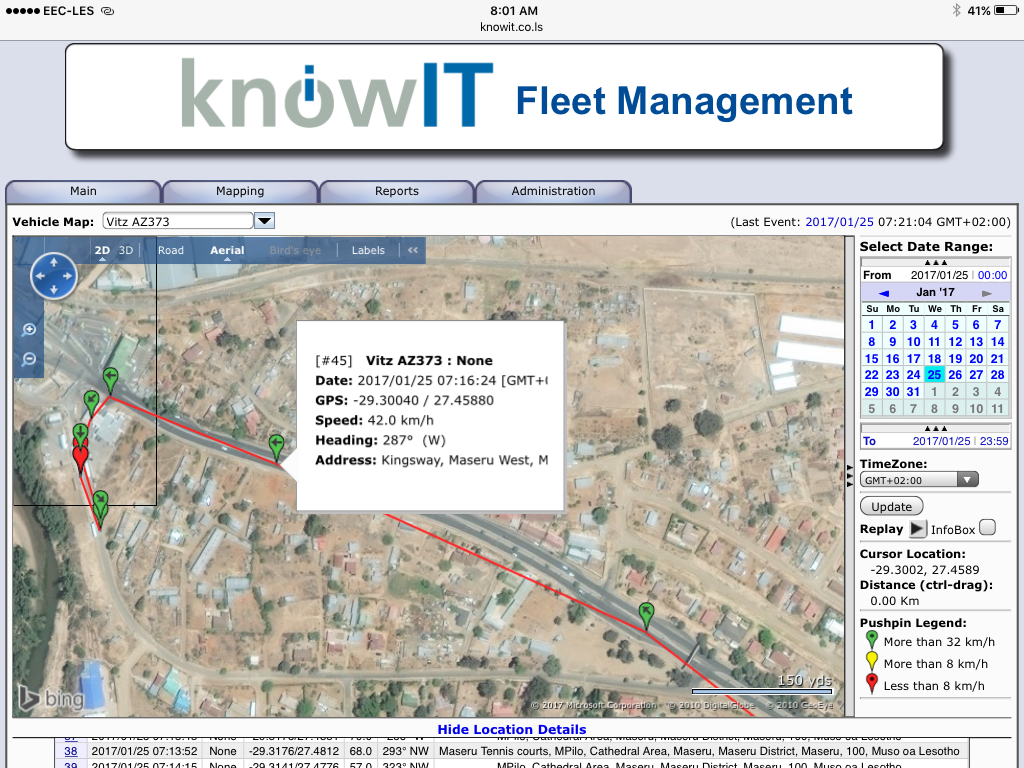Click the green More than 32 km/h legend pin
This screenshot has width=1024, height=768.
click(871, 641)
